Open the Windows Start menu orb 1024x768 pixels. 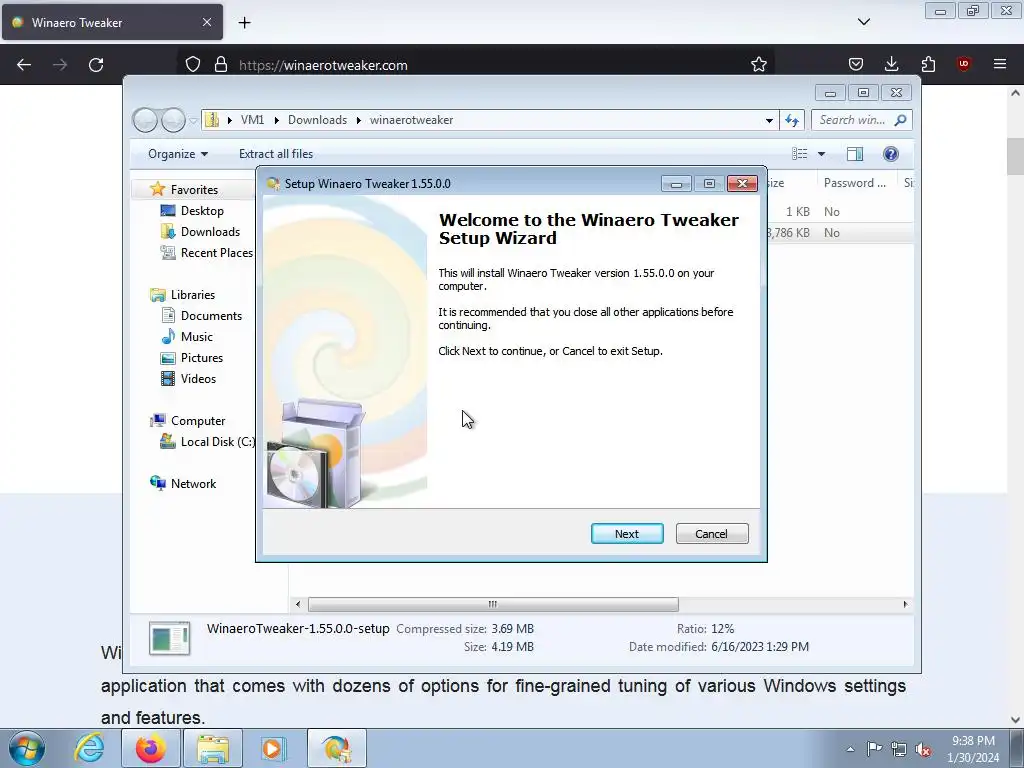(x=26, y=748)
